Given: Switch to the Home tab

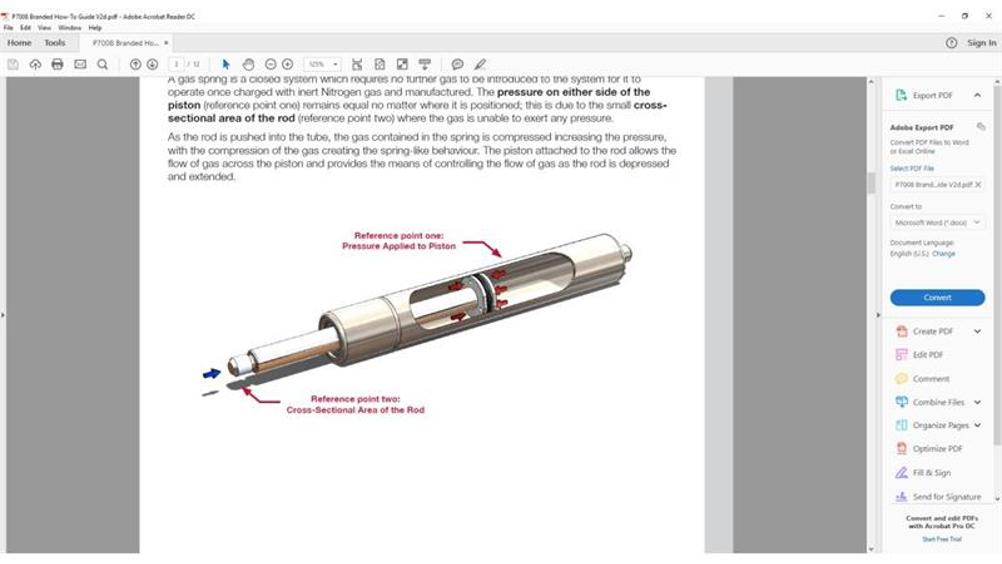Looking at the screenshot, I should [x=19, y=43].
